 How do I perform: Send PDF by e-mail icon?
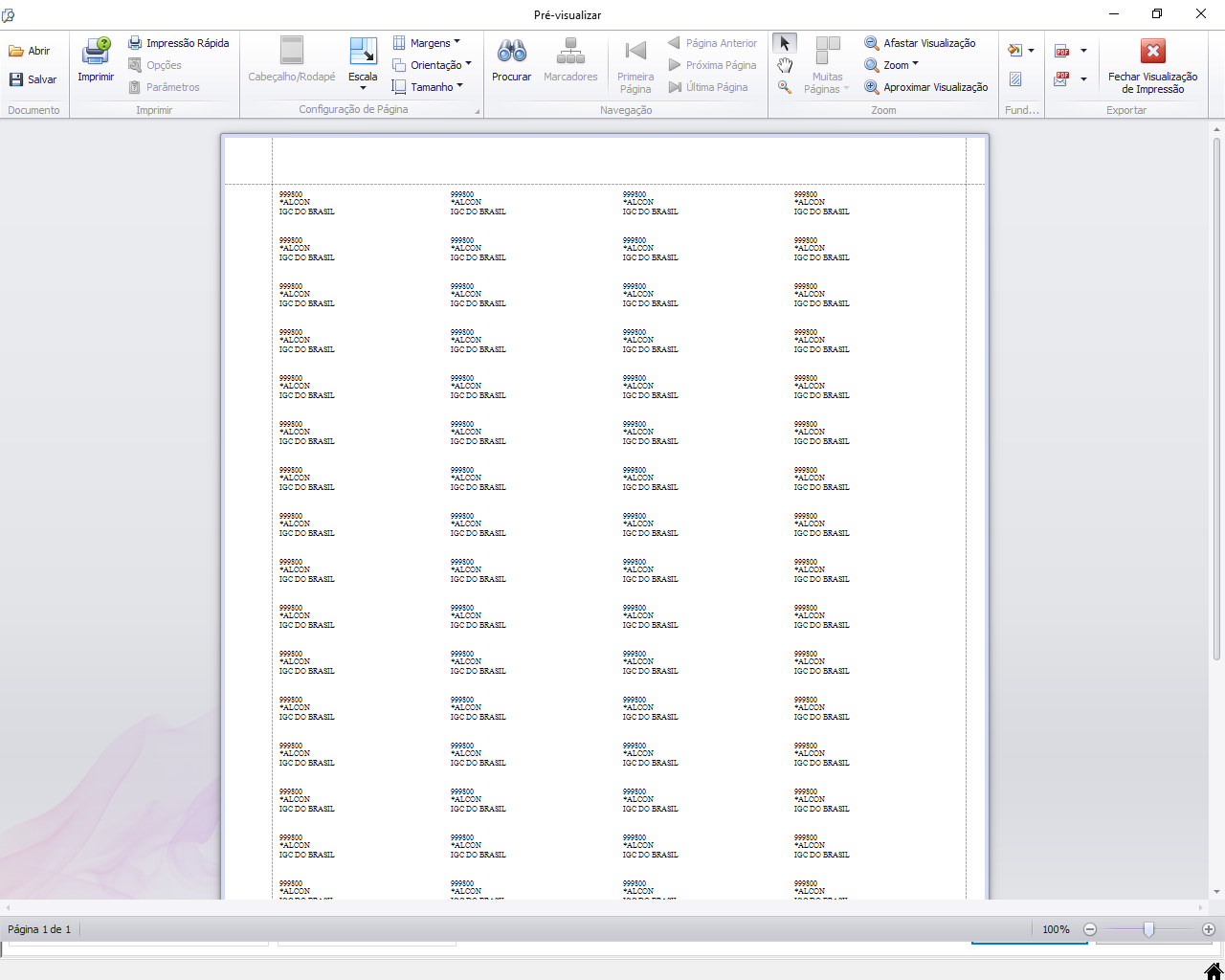point(1062,79)
